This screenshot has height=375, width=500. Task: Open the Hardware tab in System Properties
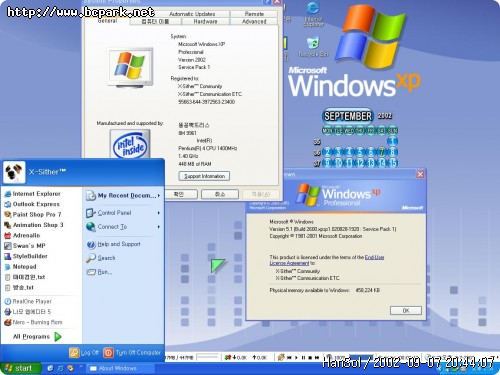click(205, 21)
